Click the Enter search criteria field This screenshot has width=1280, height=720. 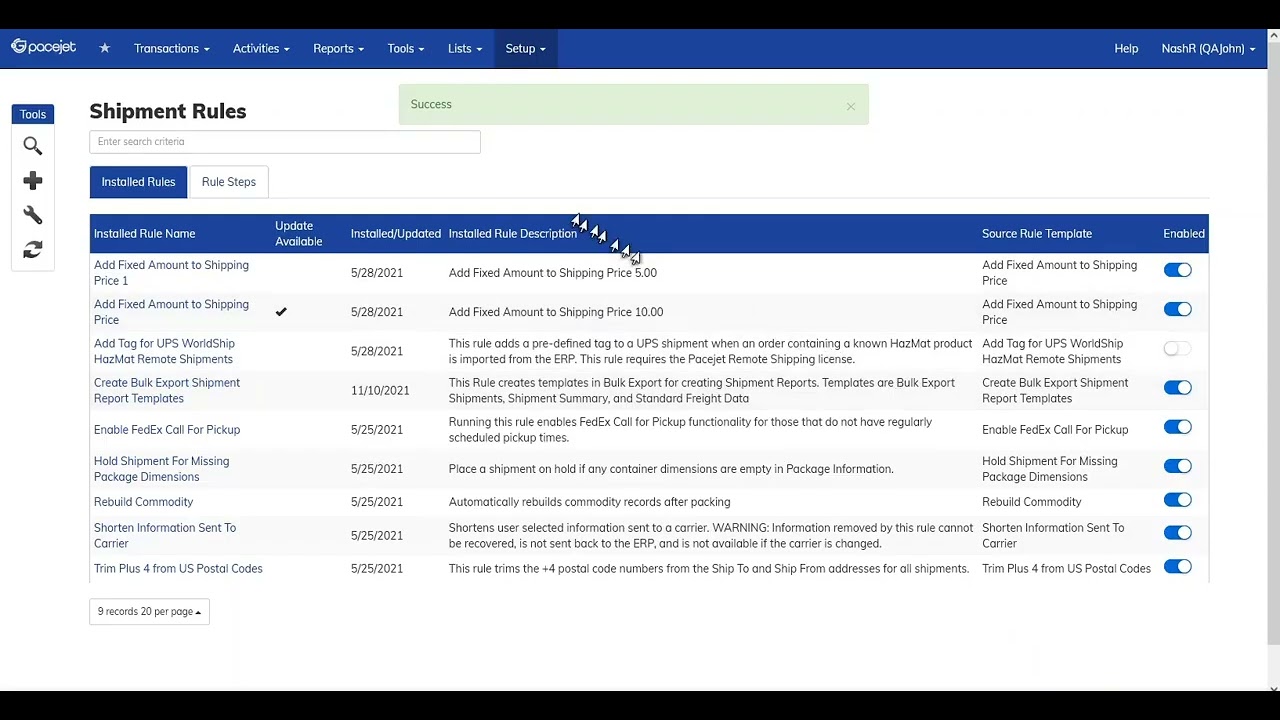tap(285, 142)
